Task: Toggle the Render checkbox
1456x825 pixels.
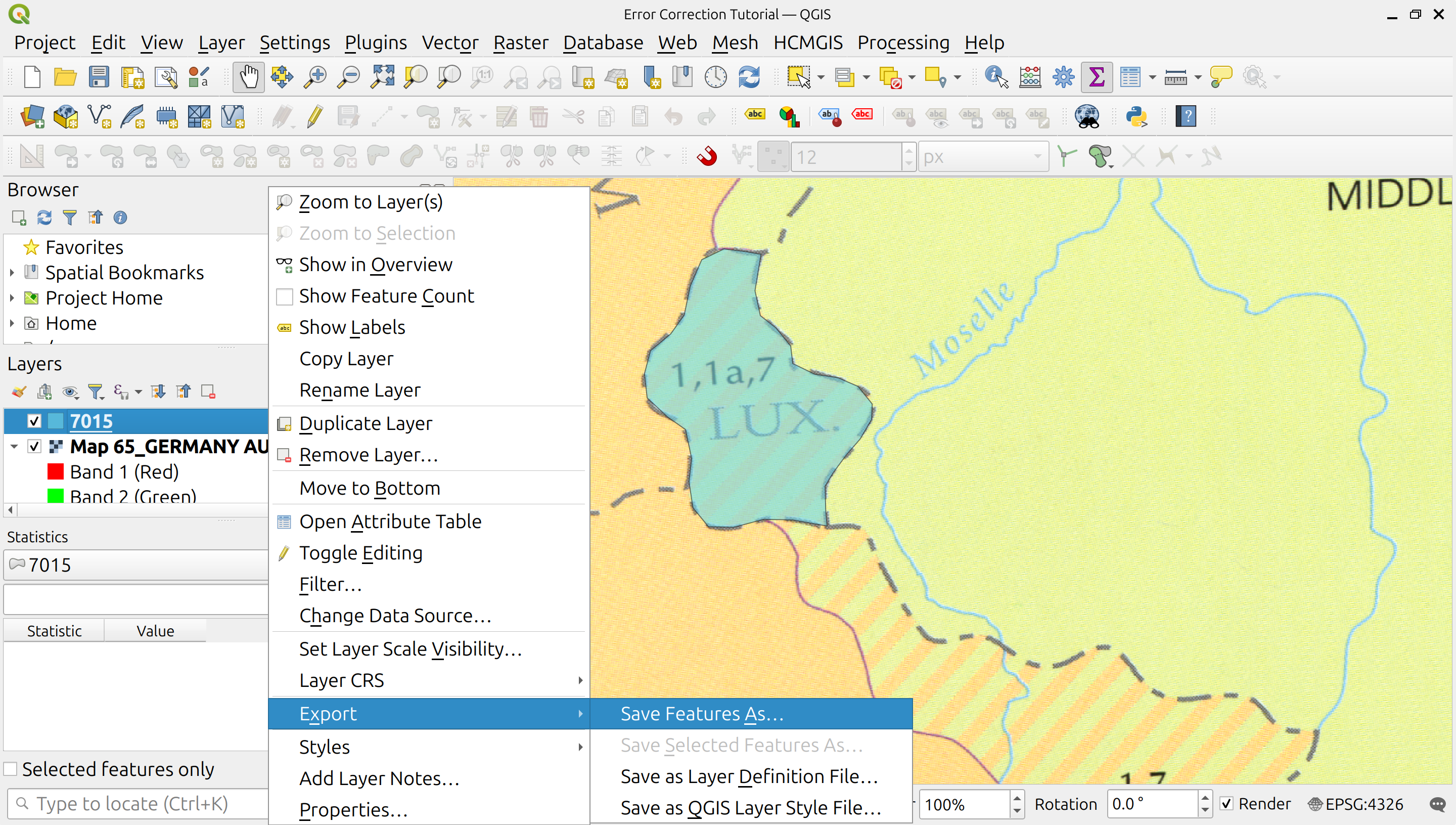Action: coord(1227,803)
